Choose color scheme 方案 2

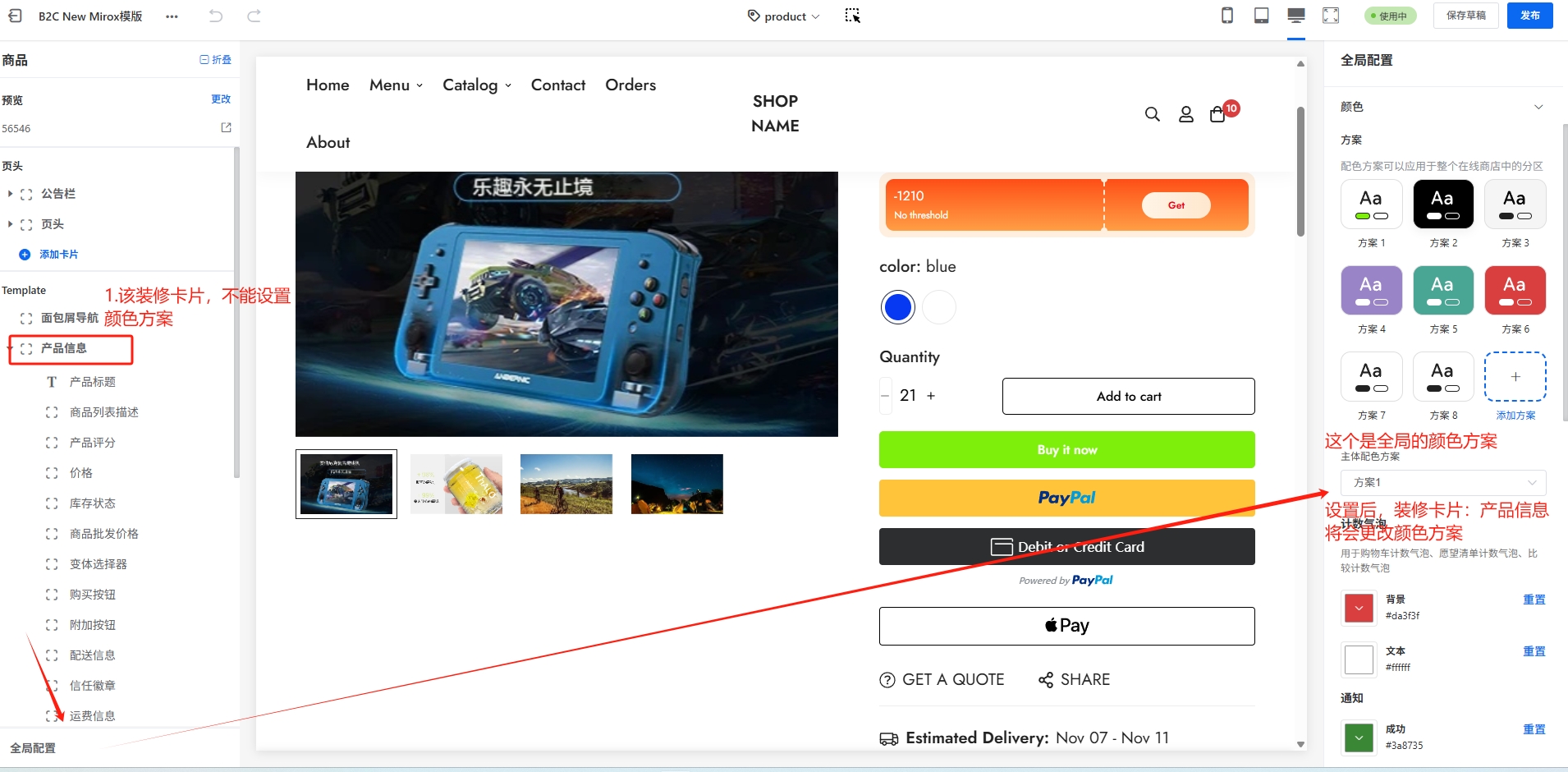[1443, 204]
